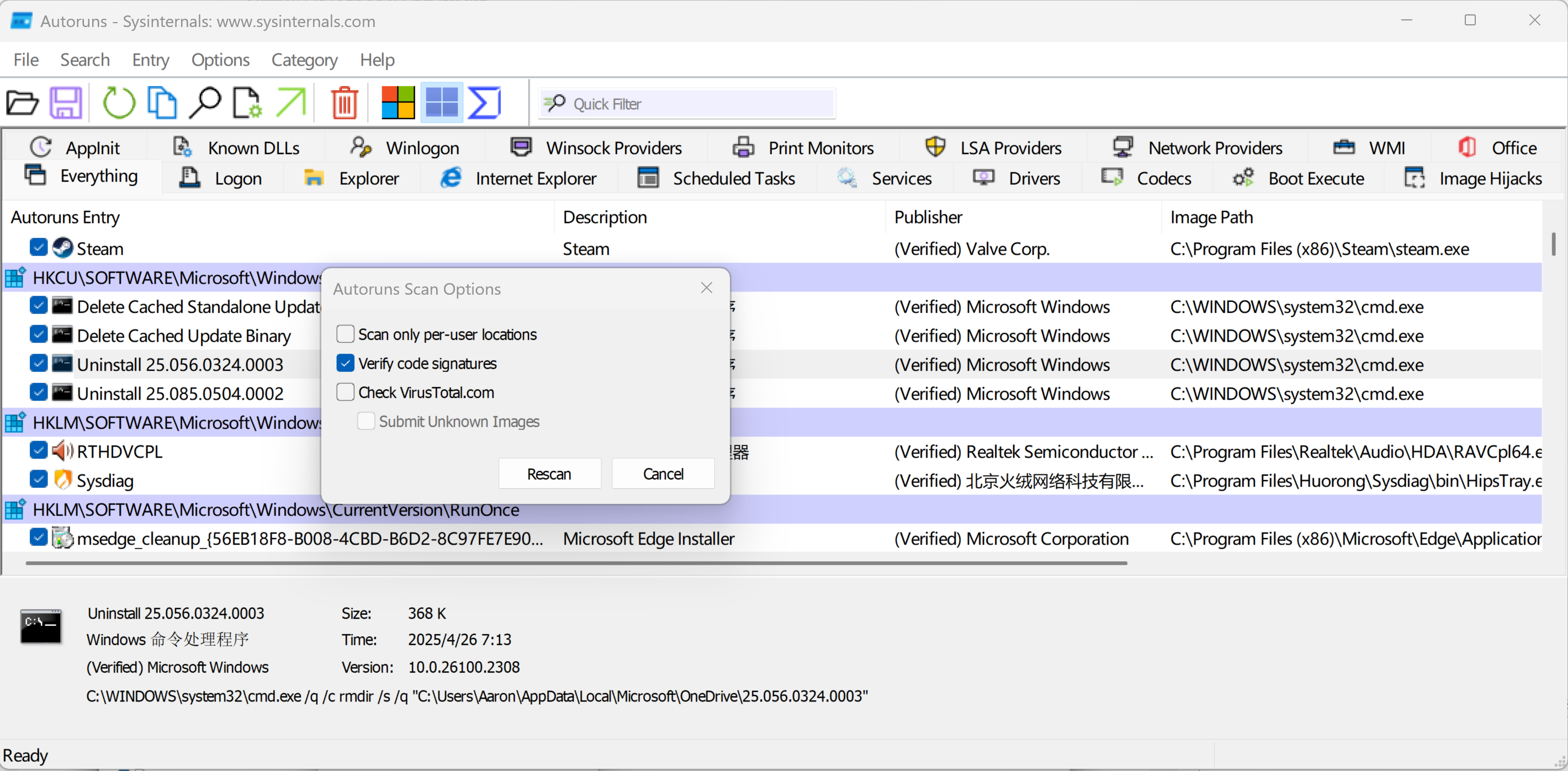
Task: Enable Check VirusTotal.com option
Action: point(345,392)
